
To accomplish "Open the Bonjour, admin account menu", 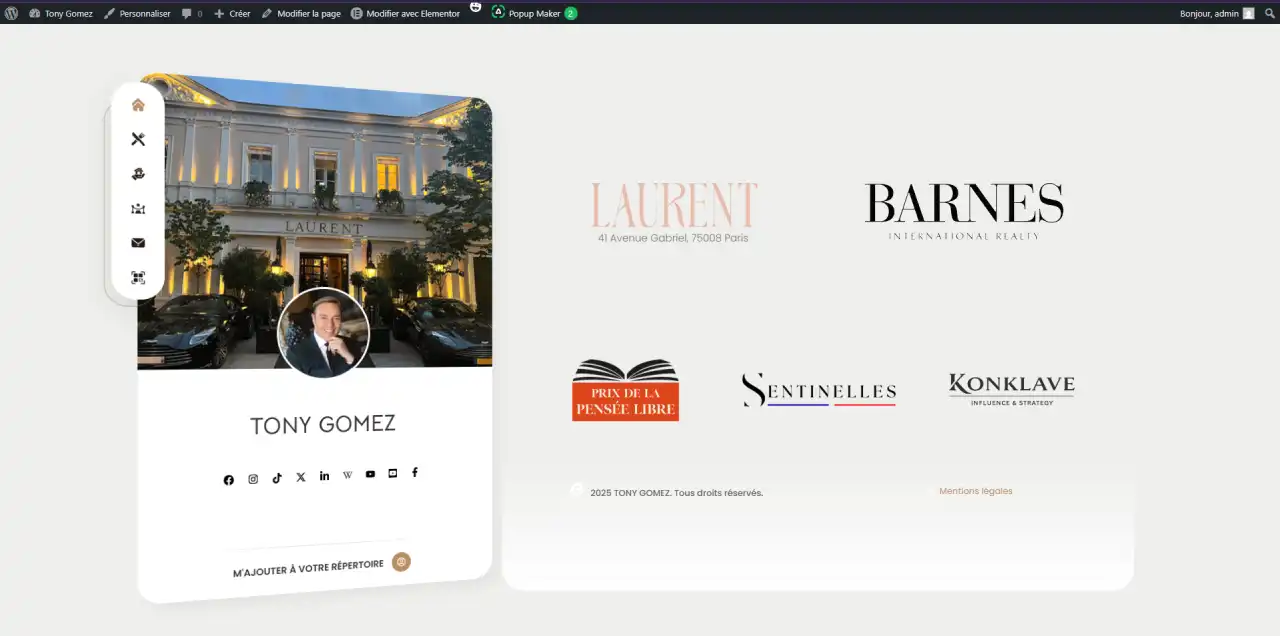I will pyautogui.click(x=1217, y=13).
